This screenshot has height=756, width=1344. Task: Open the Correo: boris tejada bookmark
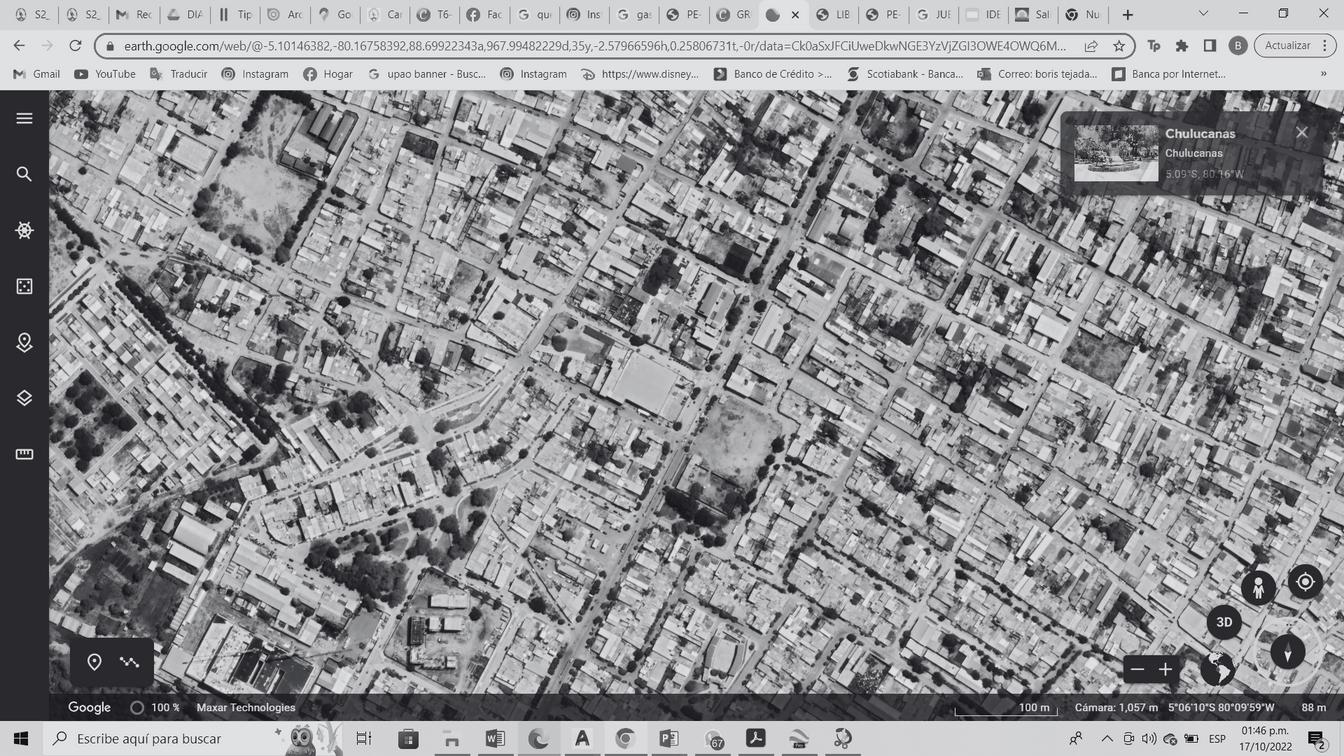pyautogui.click(x=1037, y=74)
